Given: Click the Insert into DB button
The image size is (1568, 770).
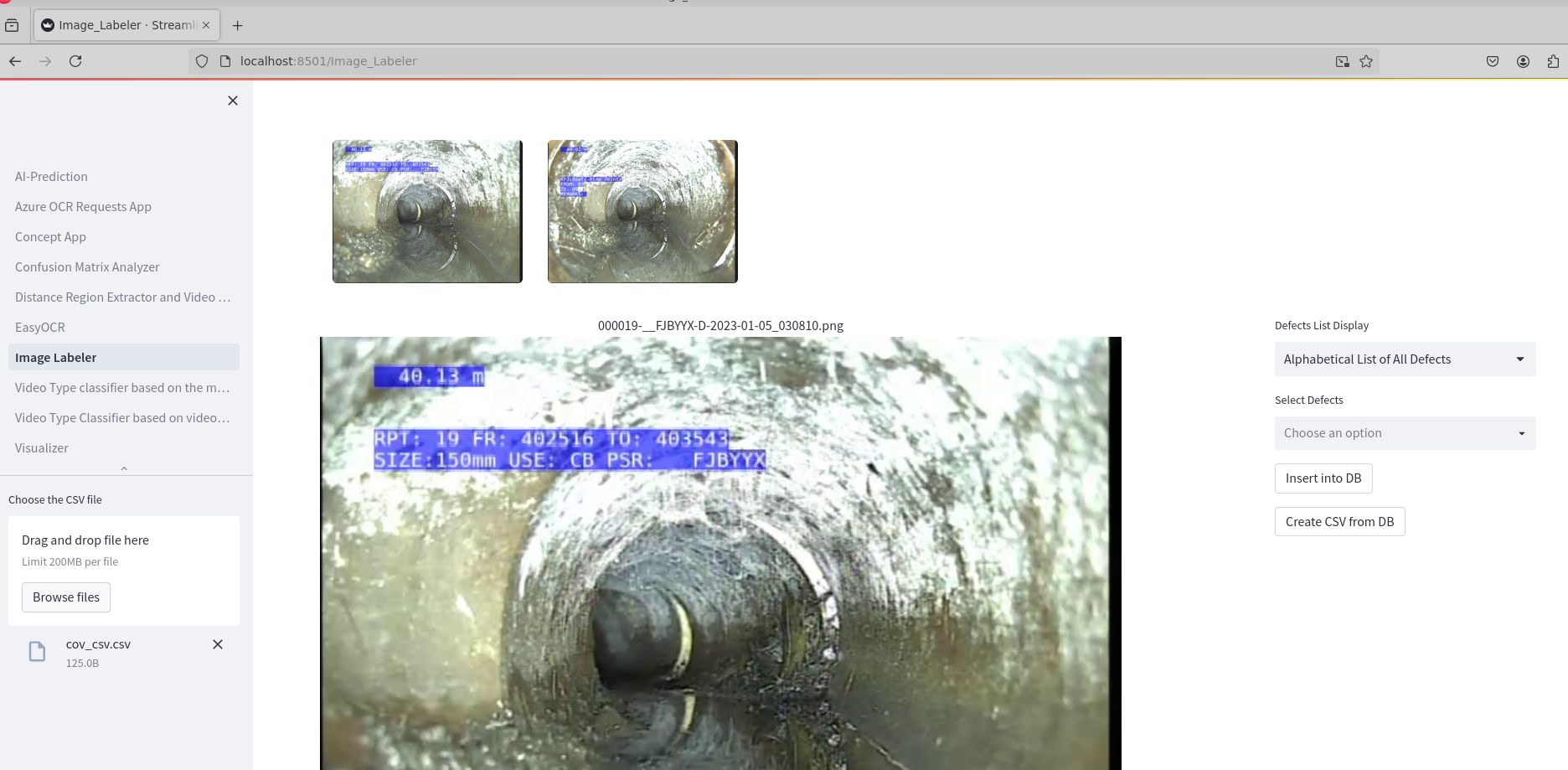Looking at the screenshot, I should tap(1323, 478).
